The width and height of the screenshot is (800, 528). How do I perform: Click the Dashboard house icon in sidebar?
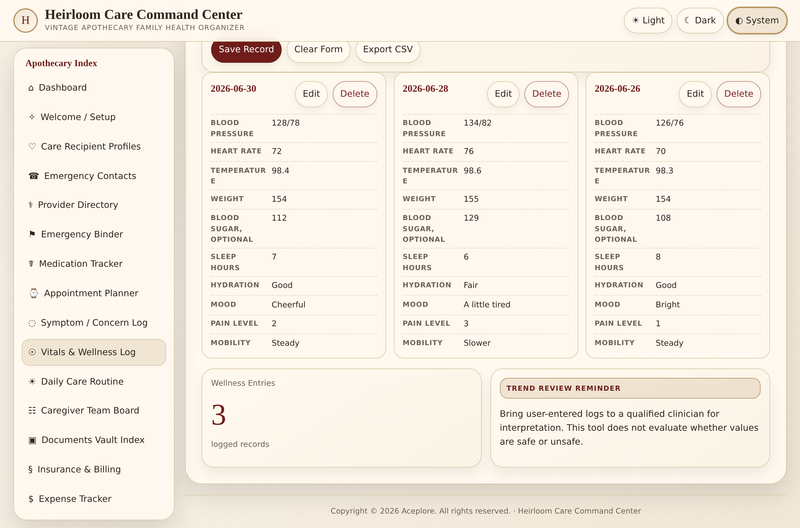31,88
